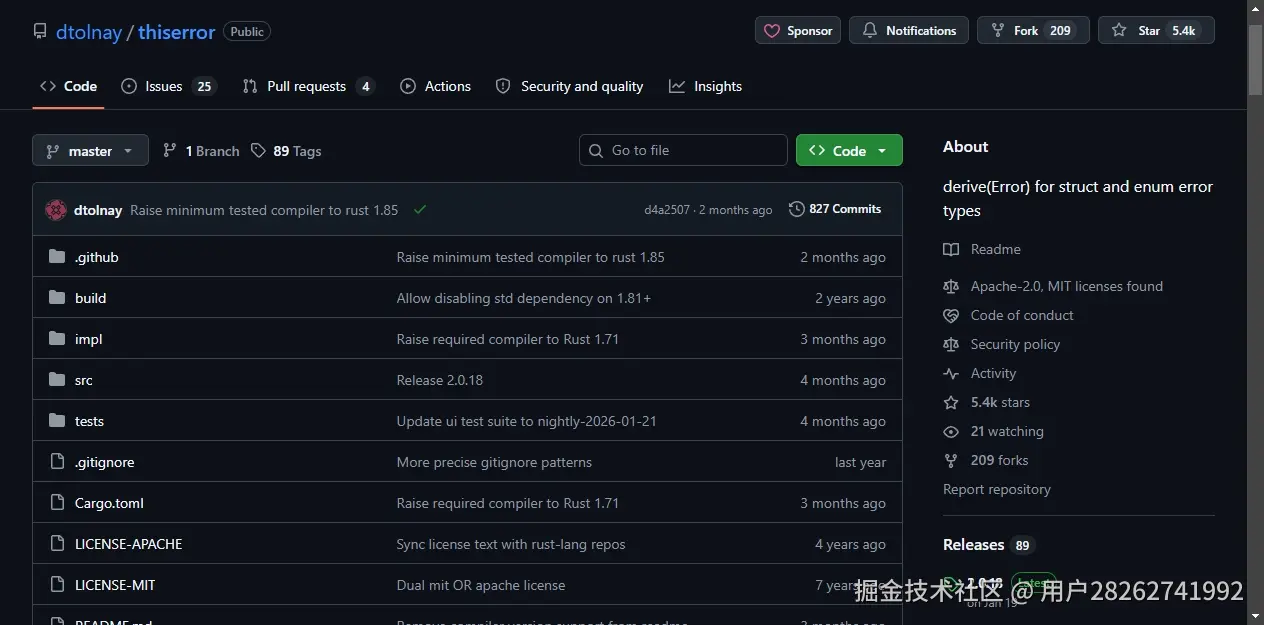The image size is (1264, 625).
Task: Open the .gitignore file
Action: pos(104,462)
